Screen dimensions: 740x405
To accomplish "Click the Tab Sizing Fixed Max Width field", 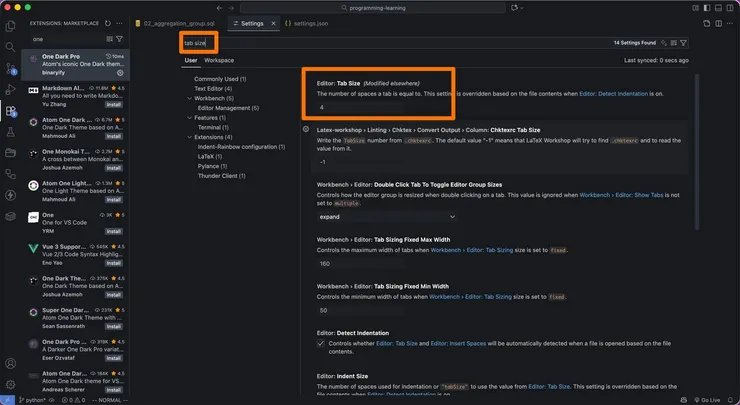I will 361,263.
